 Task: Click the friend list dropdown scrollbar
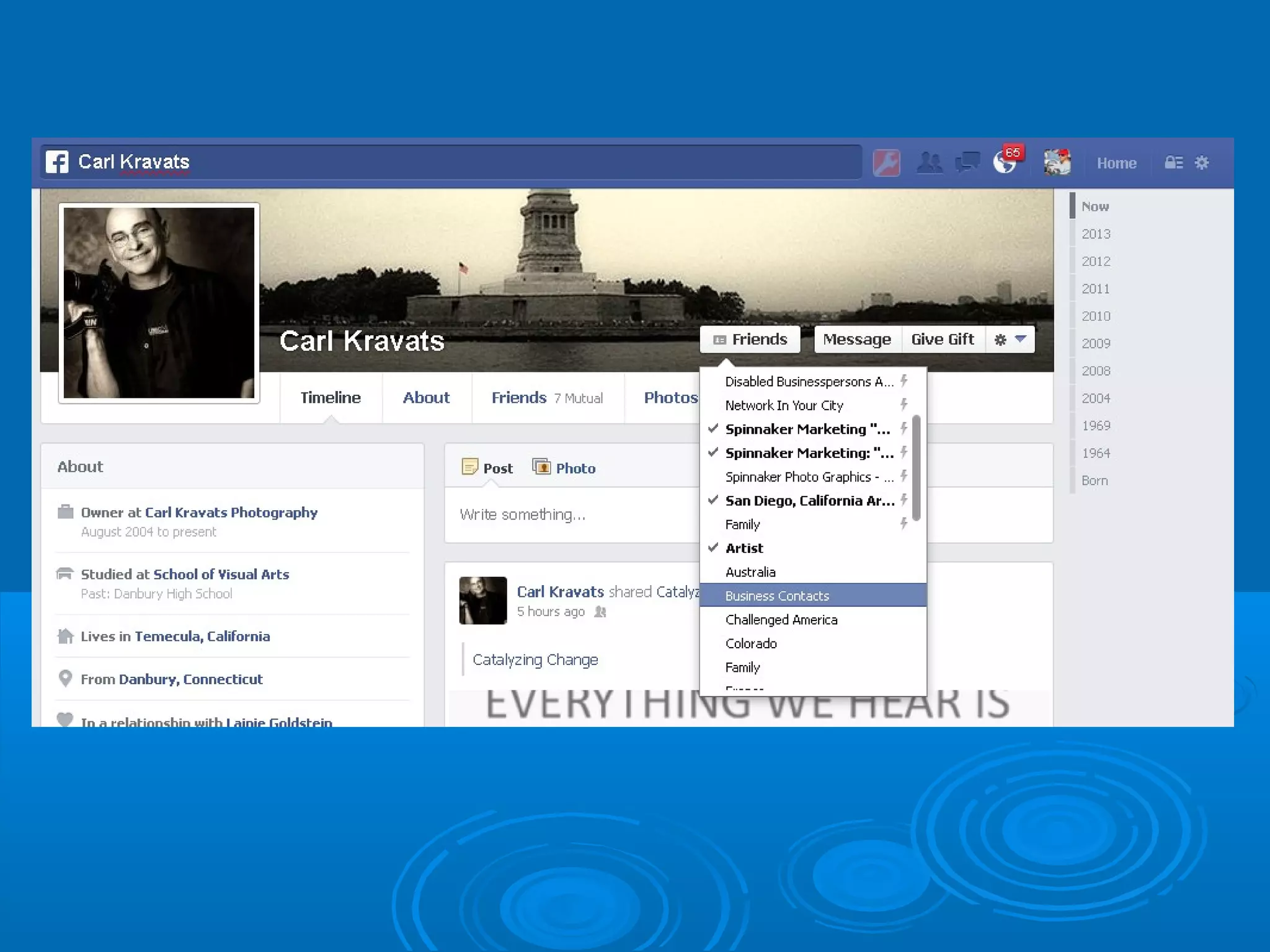(917, 468)
